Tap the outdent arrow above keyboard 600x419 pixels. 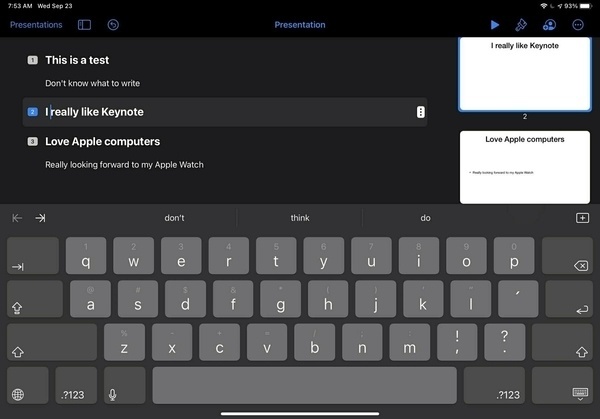pyautogui.click(x=17, y=218)
